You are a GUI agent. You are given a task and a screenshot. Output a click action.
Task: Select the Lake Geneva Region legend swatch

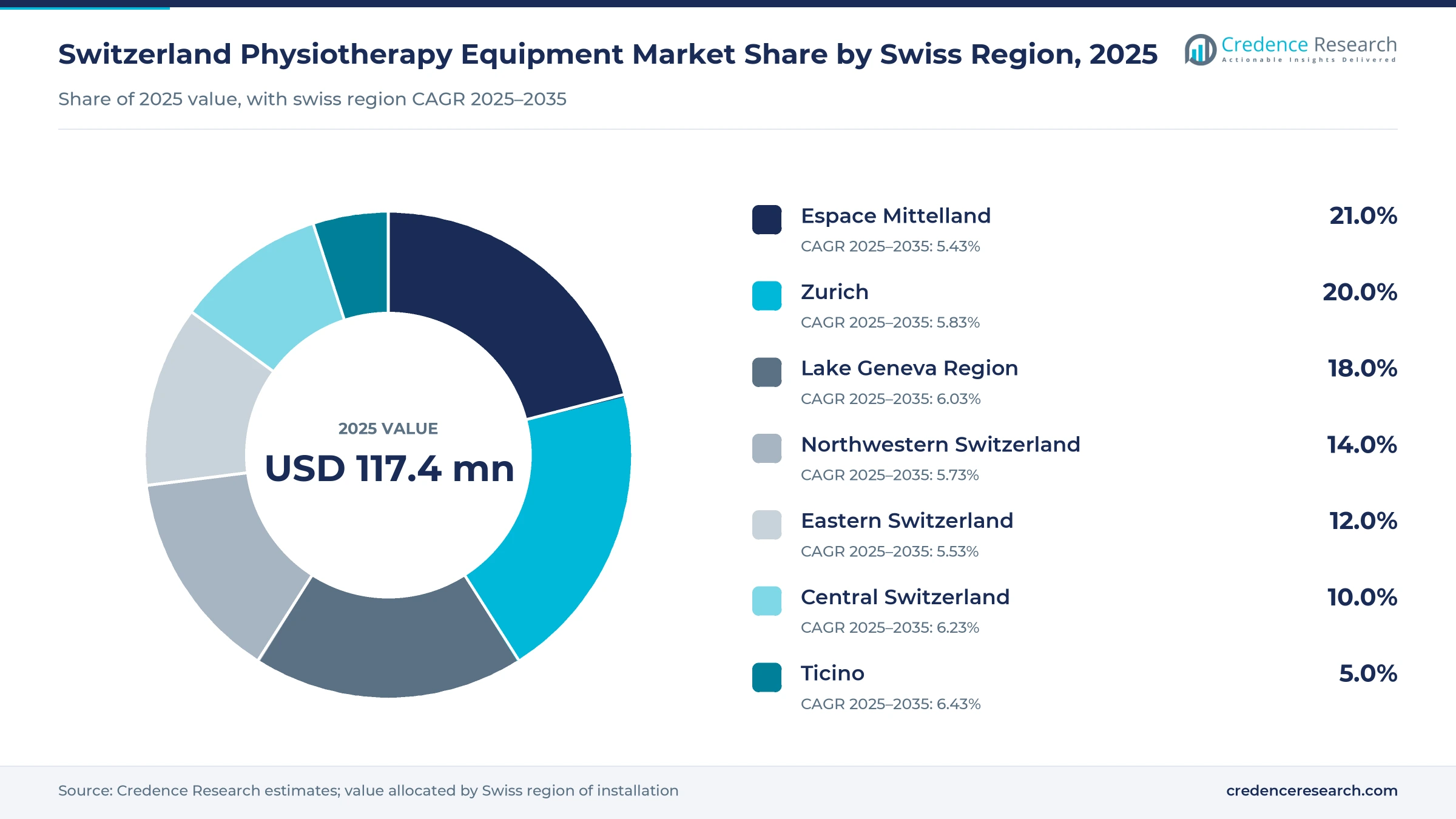pos(767,372)
